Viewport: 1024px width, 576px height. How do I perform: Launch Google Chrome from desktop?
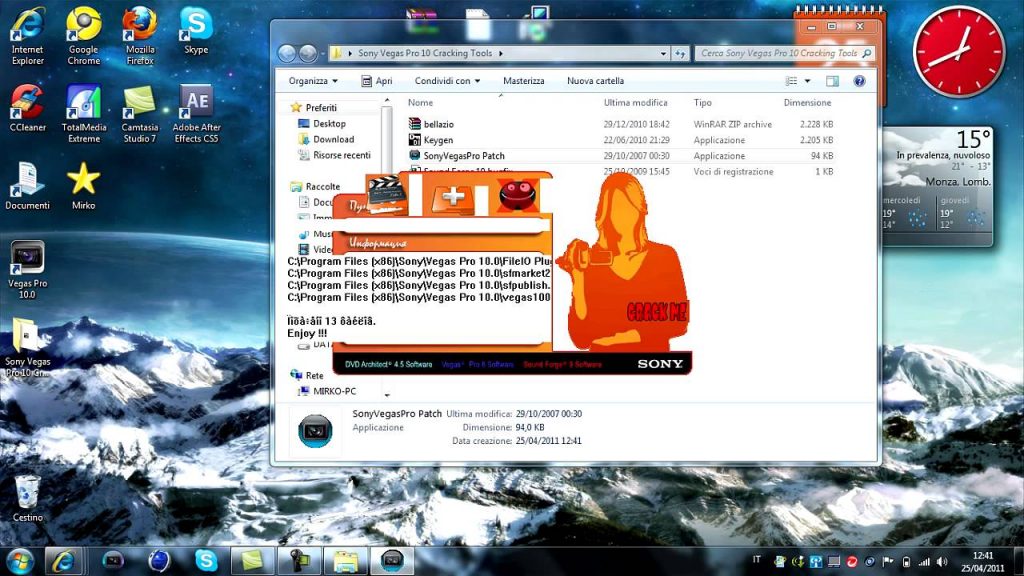tap(84, 36)
